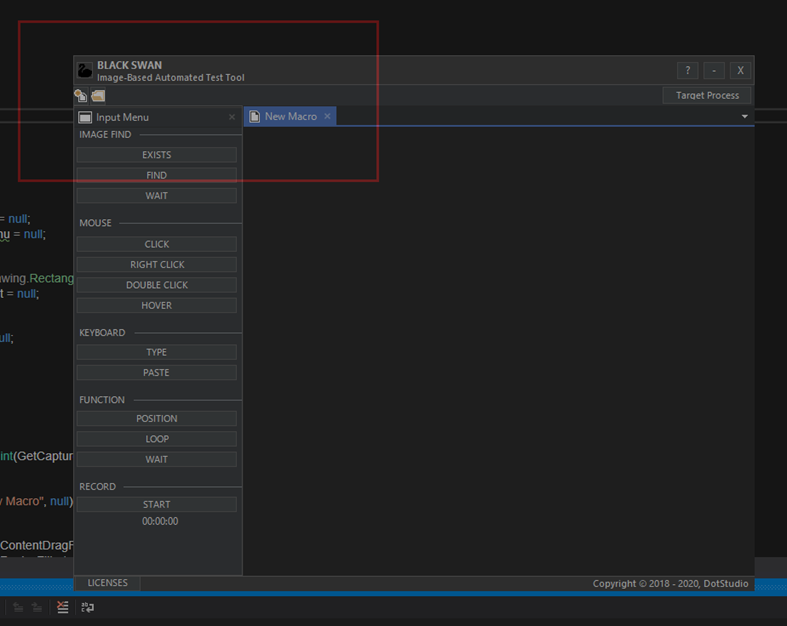Close the New Macro tab
This screenshot has width=787, height=626.
click(327, 116)
